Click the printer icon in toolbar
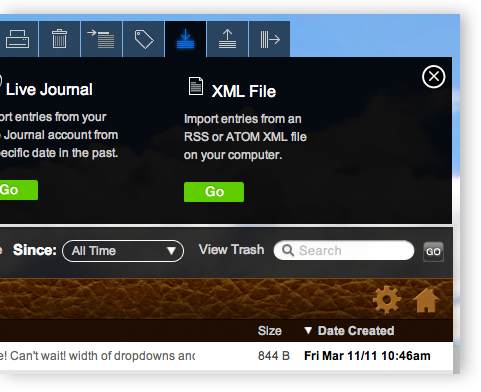Image resolution: width=481 pixels, height=392 pixels. 17,39
